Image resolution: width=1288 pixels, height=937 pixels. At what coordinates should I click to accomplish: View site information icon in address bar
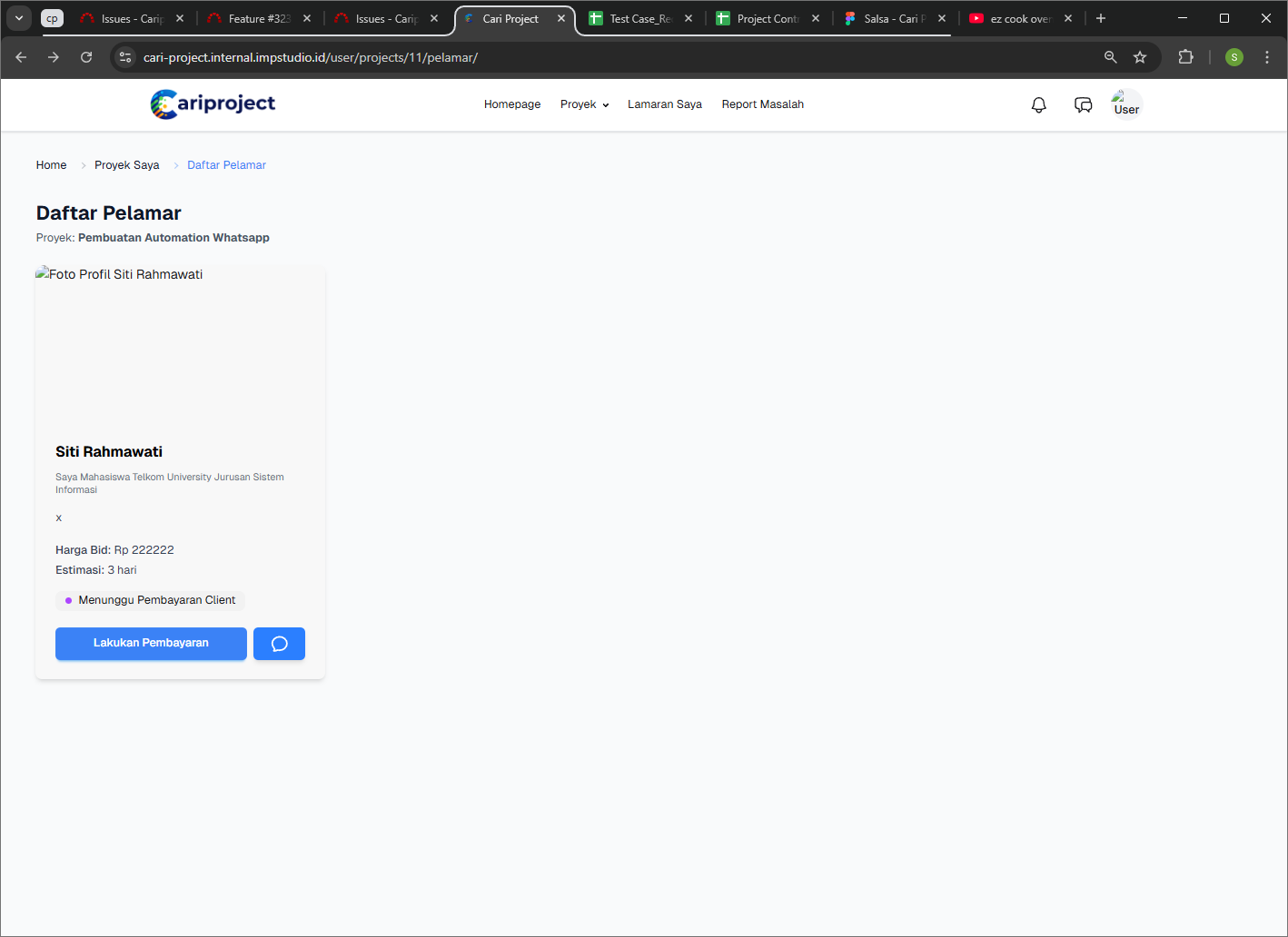click(125, 57)
